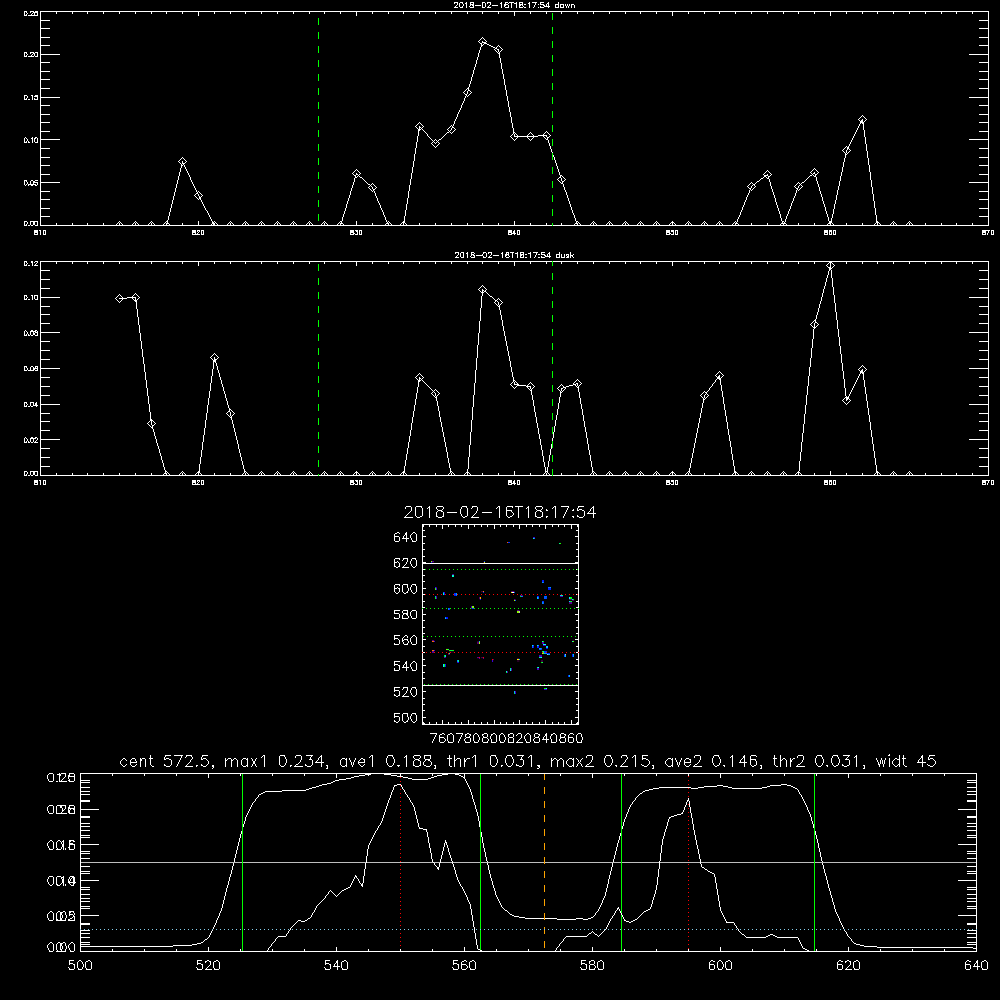Click the top plot title ending in 'dawn'
Image resolution: width=1000 pixels, height=1000 pixels.
tap(514, 5)
